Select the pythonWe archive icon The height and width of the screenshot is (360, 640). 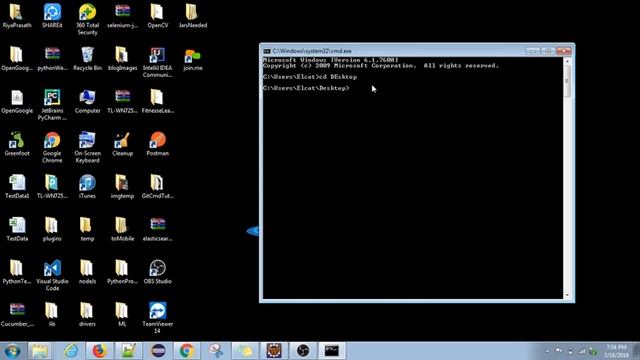tap(52, 58)
